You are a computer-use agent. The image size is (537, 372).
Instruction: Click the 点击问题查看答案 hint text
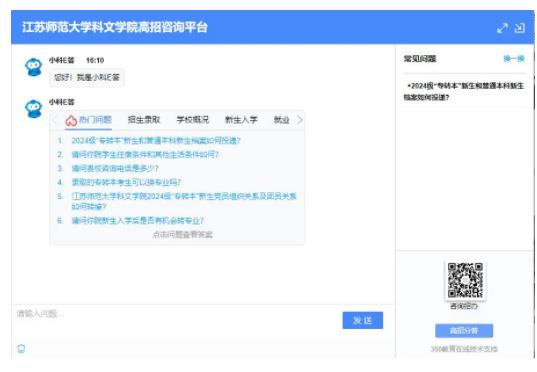(183, 234)
